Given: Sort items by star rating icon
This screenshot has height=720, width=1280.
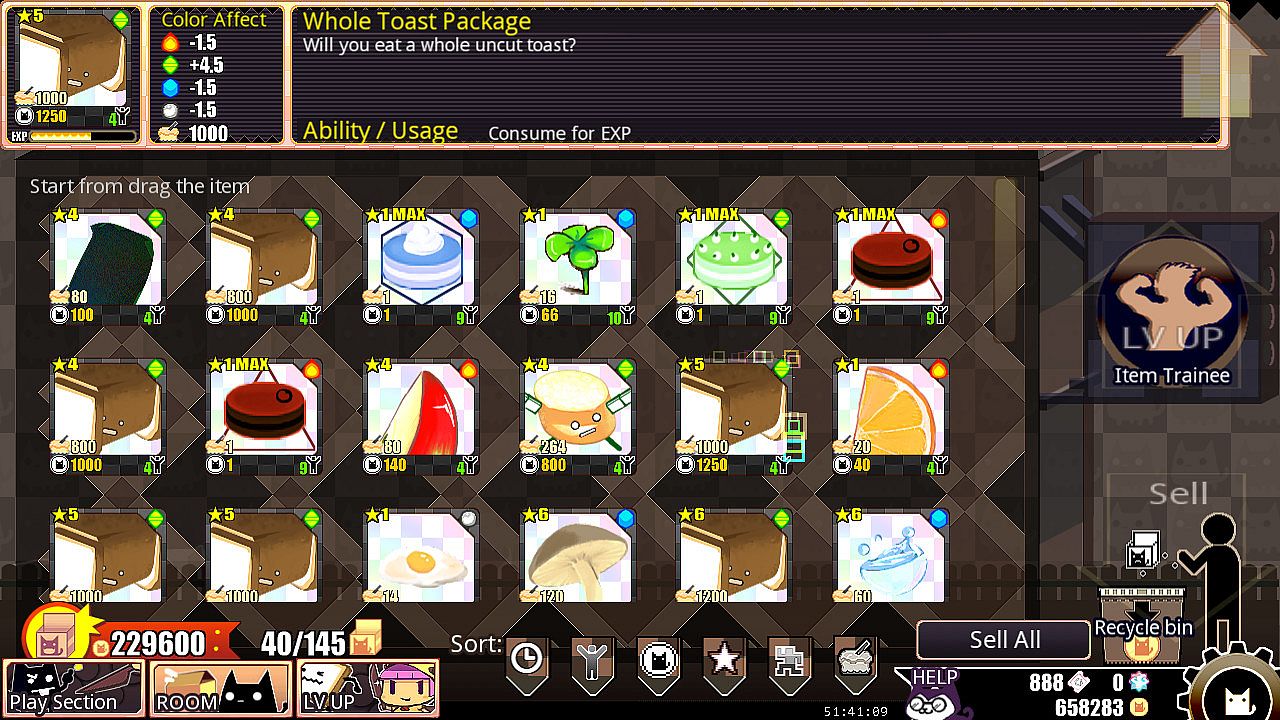Looking at the screenshot, I should pyautogui.click(x=723, y=660).
